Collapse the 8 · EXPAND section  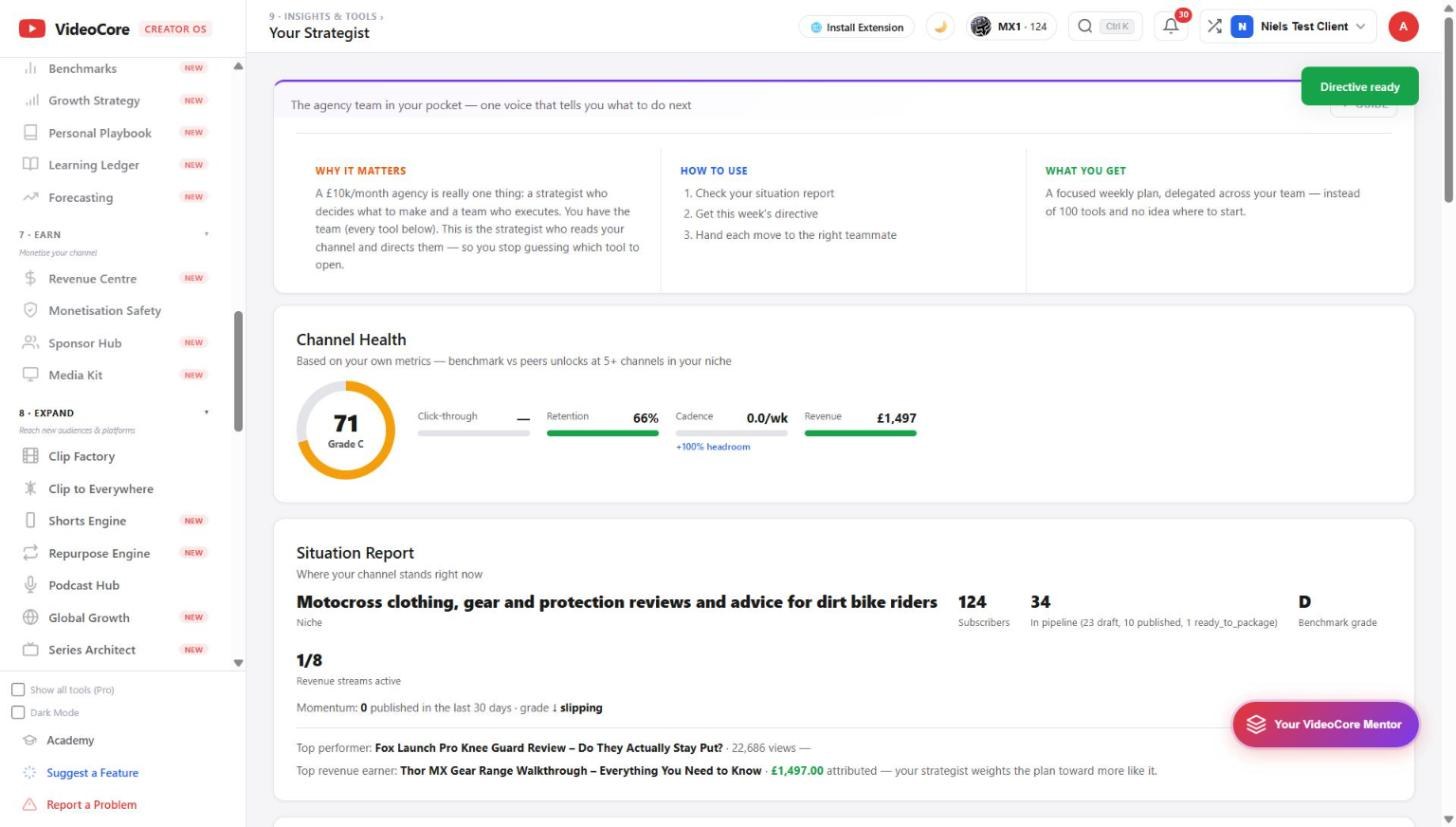(207, 413)
